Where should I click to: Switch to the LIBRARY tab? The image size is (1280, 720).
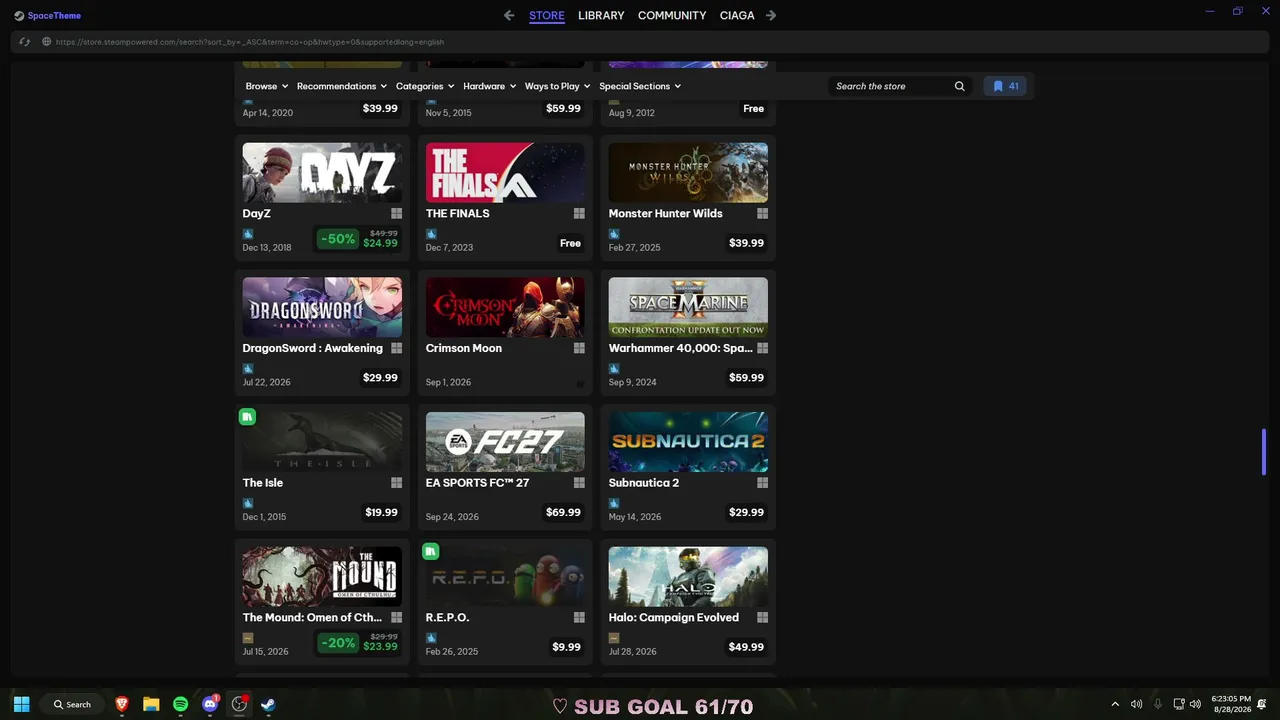pyautogui.click(x=601, y=15)
